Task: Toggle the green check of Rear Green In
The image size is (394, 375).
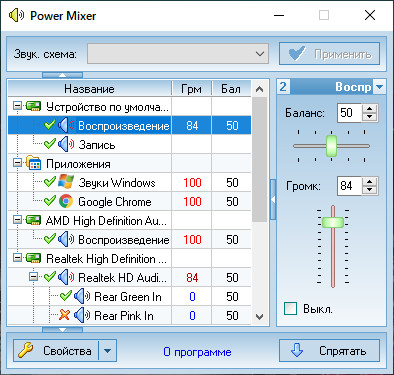Action: coord(66,296)
